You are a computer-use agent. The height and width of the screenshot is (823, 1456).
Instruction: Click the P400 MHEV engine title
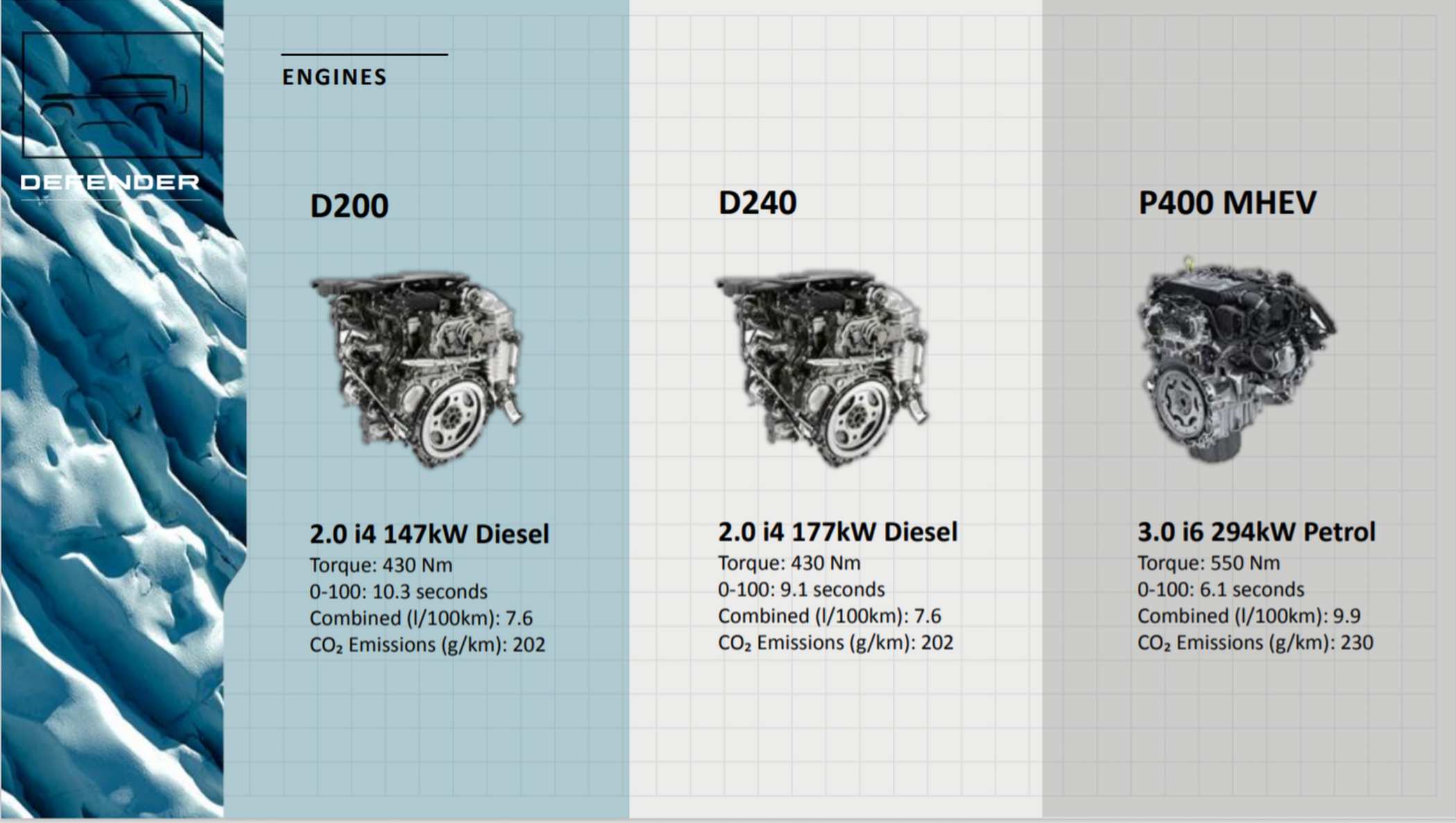point(1227,203)
